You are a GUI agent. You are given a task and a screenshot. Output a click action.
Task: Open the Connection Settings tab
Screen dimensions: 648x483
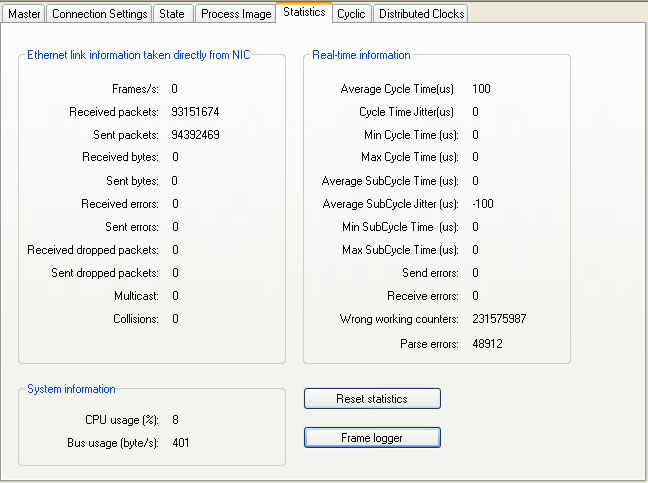click(x=99, y=14)
